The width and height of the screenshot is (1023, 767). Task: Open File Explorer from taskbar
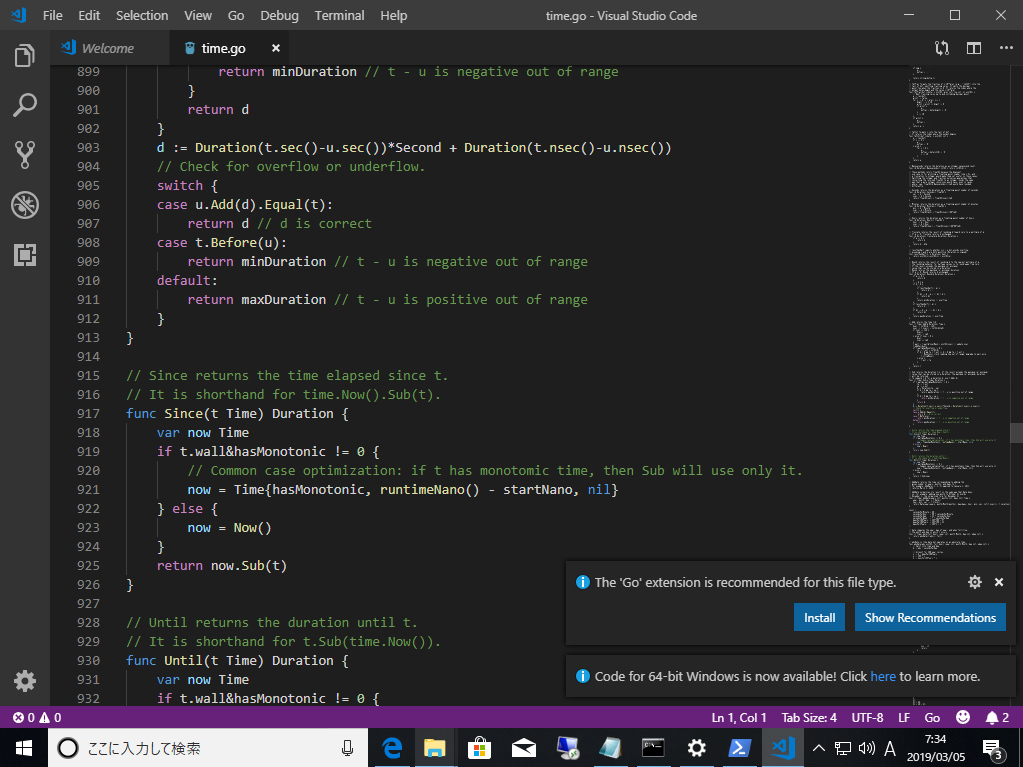tap(435, 748)
